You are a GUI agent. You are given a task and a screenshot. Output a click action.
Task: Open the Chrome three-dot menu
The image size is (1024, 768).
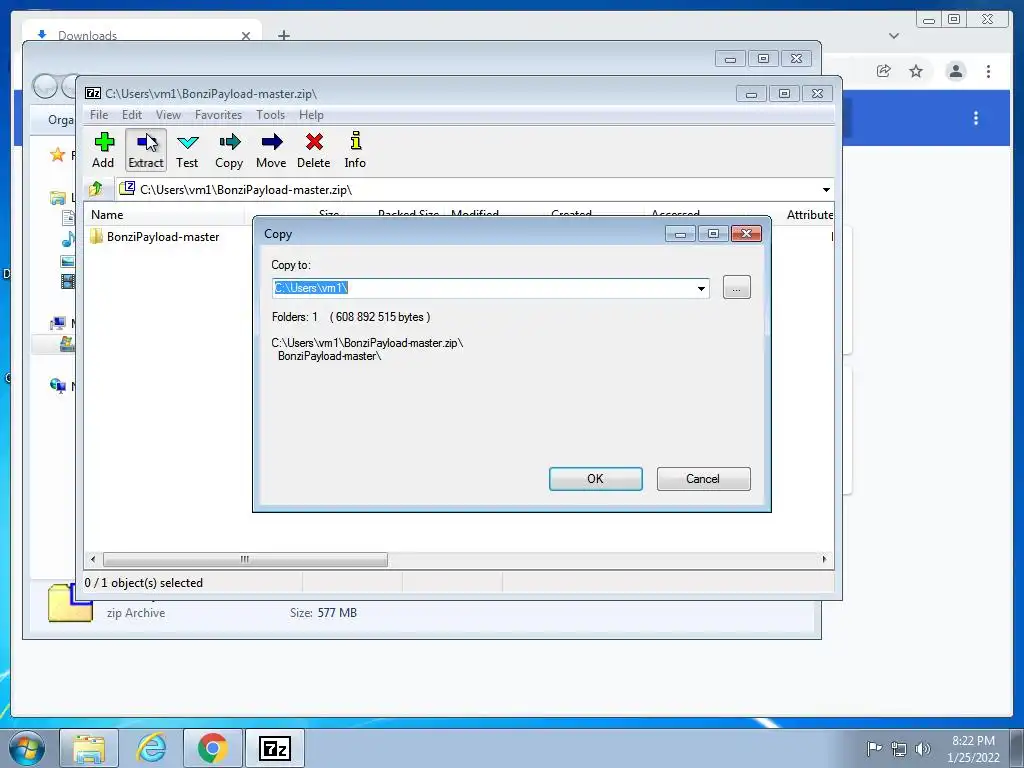coord(988,71)
